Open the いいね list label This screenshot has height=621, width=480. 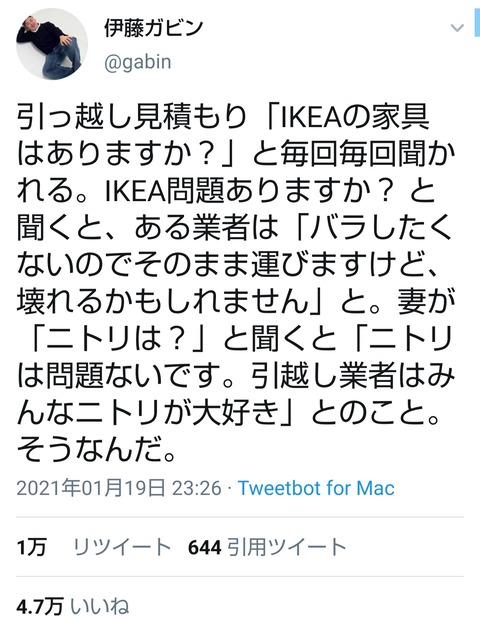click(100, 607)
